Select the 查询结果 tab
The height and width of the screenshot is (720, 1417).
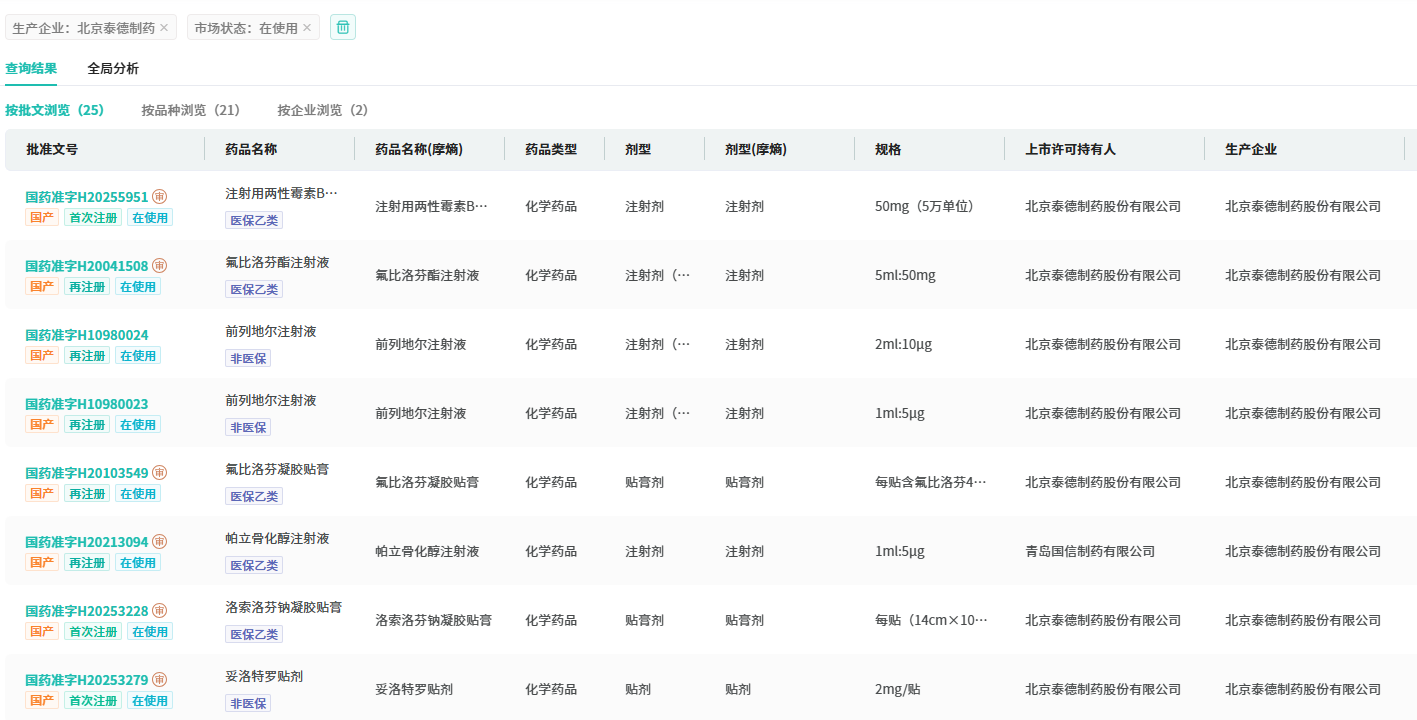tap(31, 69)
